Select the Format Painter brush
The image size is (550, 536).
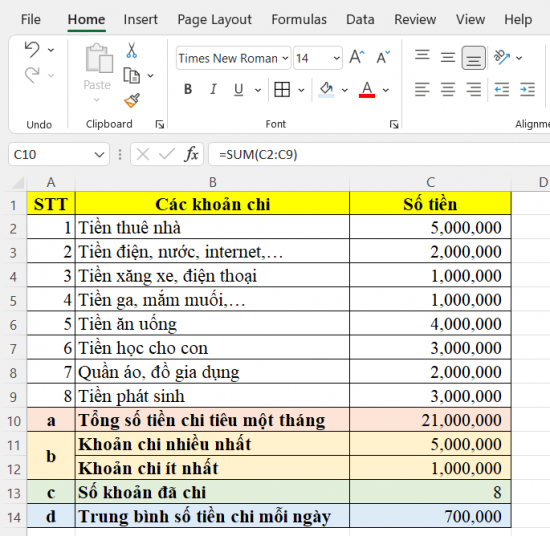pyautogui.click(x=132, y=101)
